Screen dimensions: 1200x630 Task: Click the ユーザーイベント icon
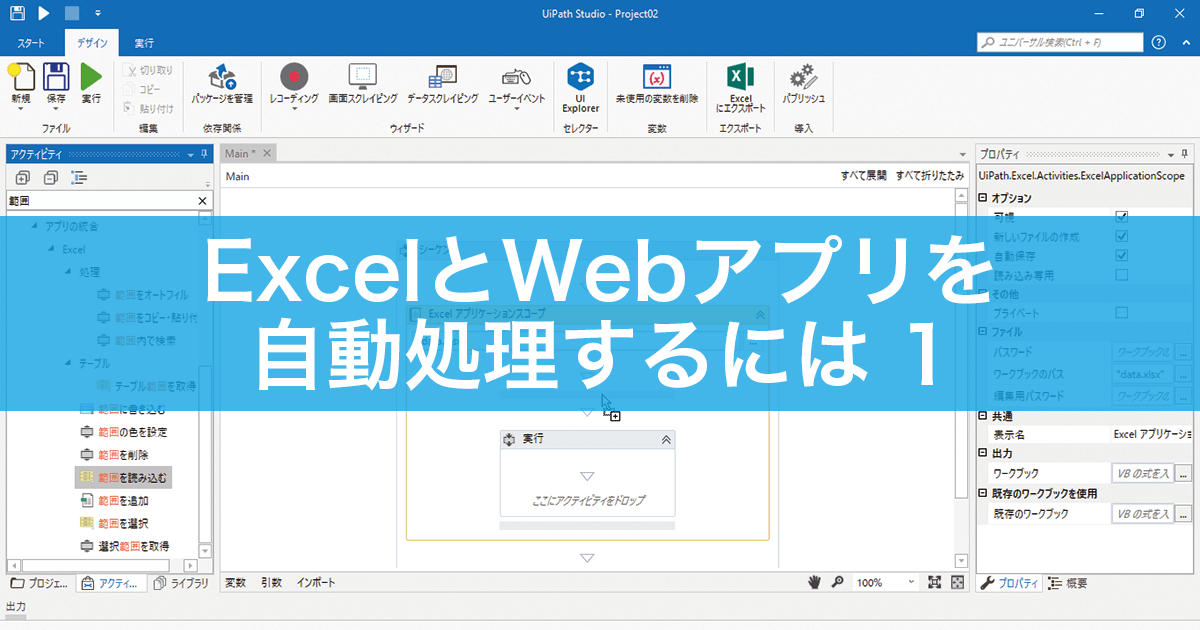(x=516, y=77)
